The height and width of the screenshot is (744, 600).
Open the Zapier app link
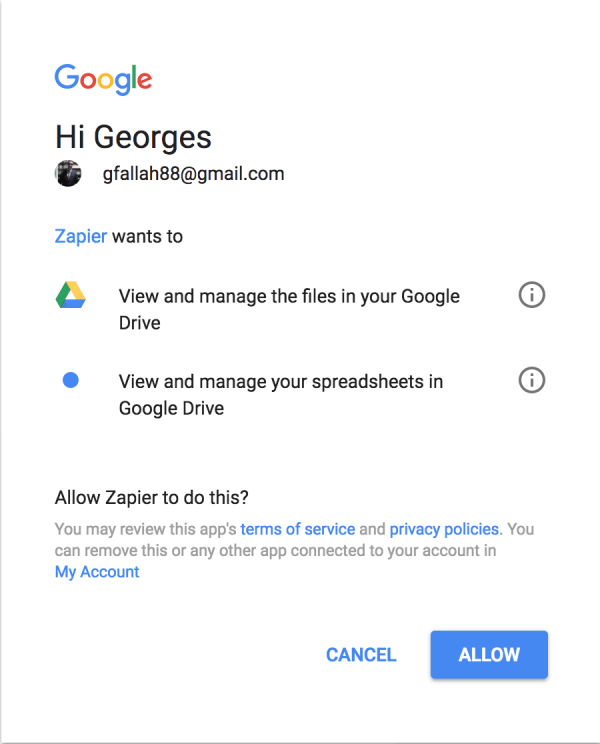[81, 236]
